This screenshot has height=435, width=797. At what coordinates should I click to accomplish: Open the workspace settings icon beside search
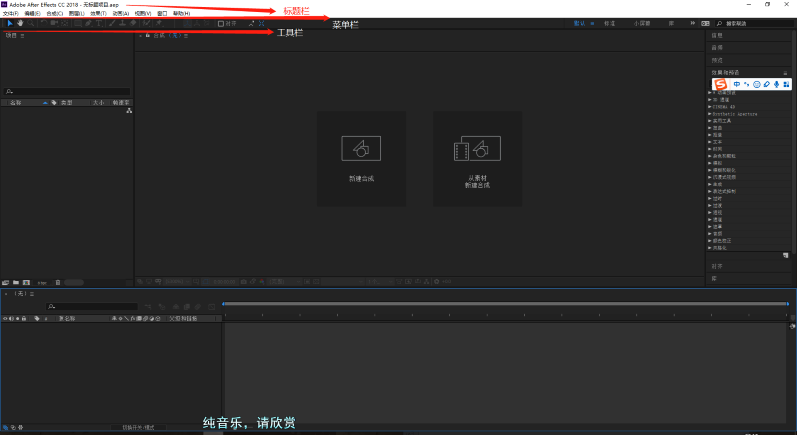(x=705, y=23)
